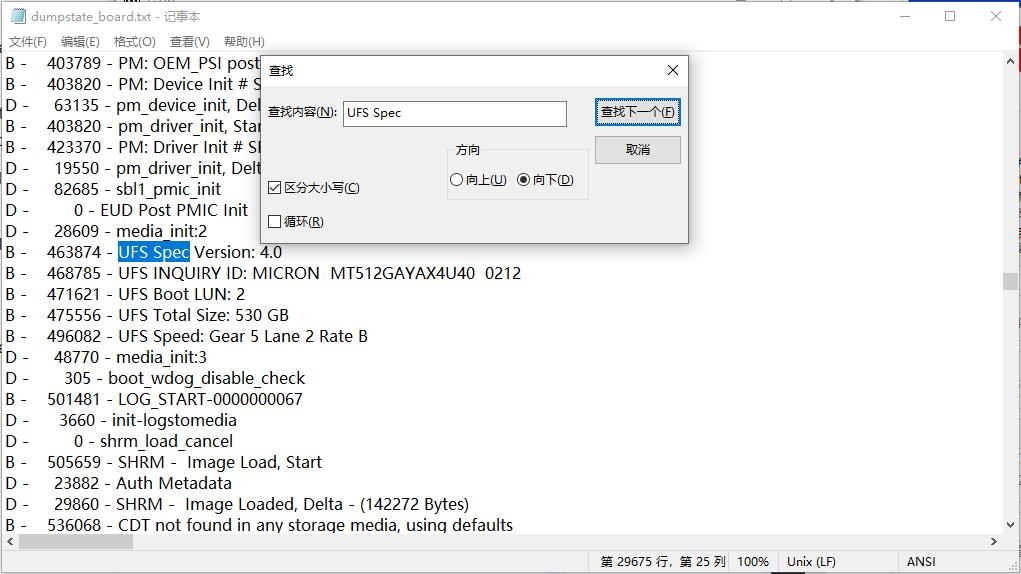Select the 向上(U) direction radio button
The image size is (1021, 574).
478,180
